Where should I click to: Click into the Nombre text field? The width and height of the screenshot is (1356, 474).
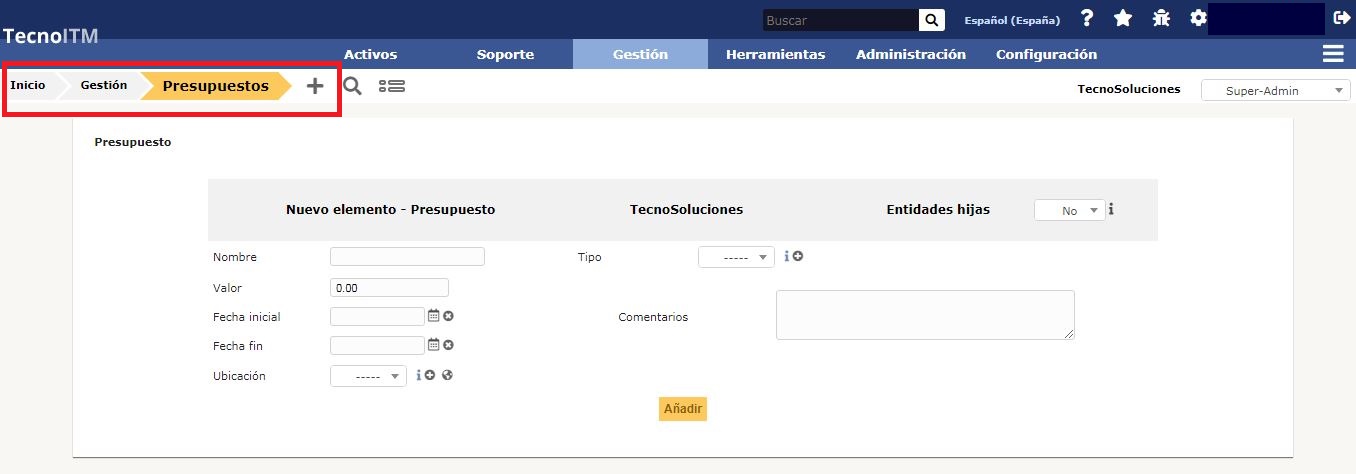(x=407, y=257)
